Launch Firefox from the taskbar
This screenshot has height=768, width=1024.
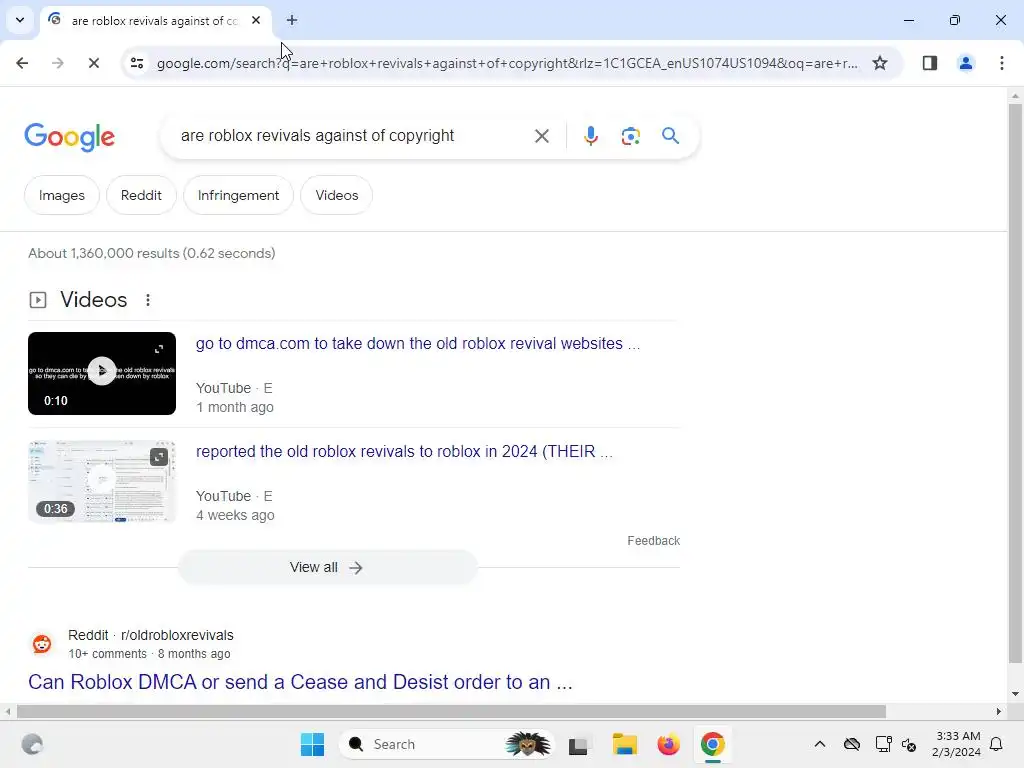[668, 744]
